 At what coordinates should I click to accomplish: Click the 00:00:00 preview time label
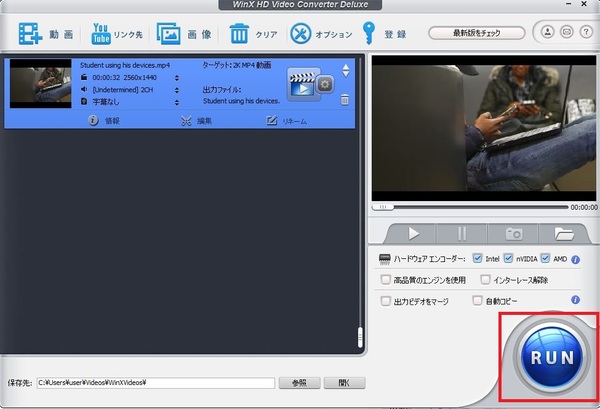[584, 207]
